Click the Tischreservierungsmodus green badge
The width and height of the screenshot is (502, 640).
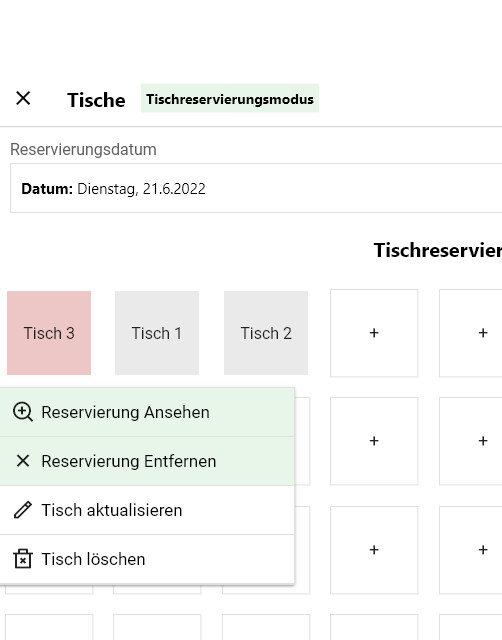click(x=230, y=98)
